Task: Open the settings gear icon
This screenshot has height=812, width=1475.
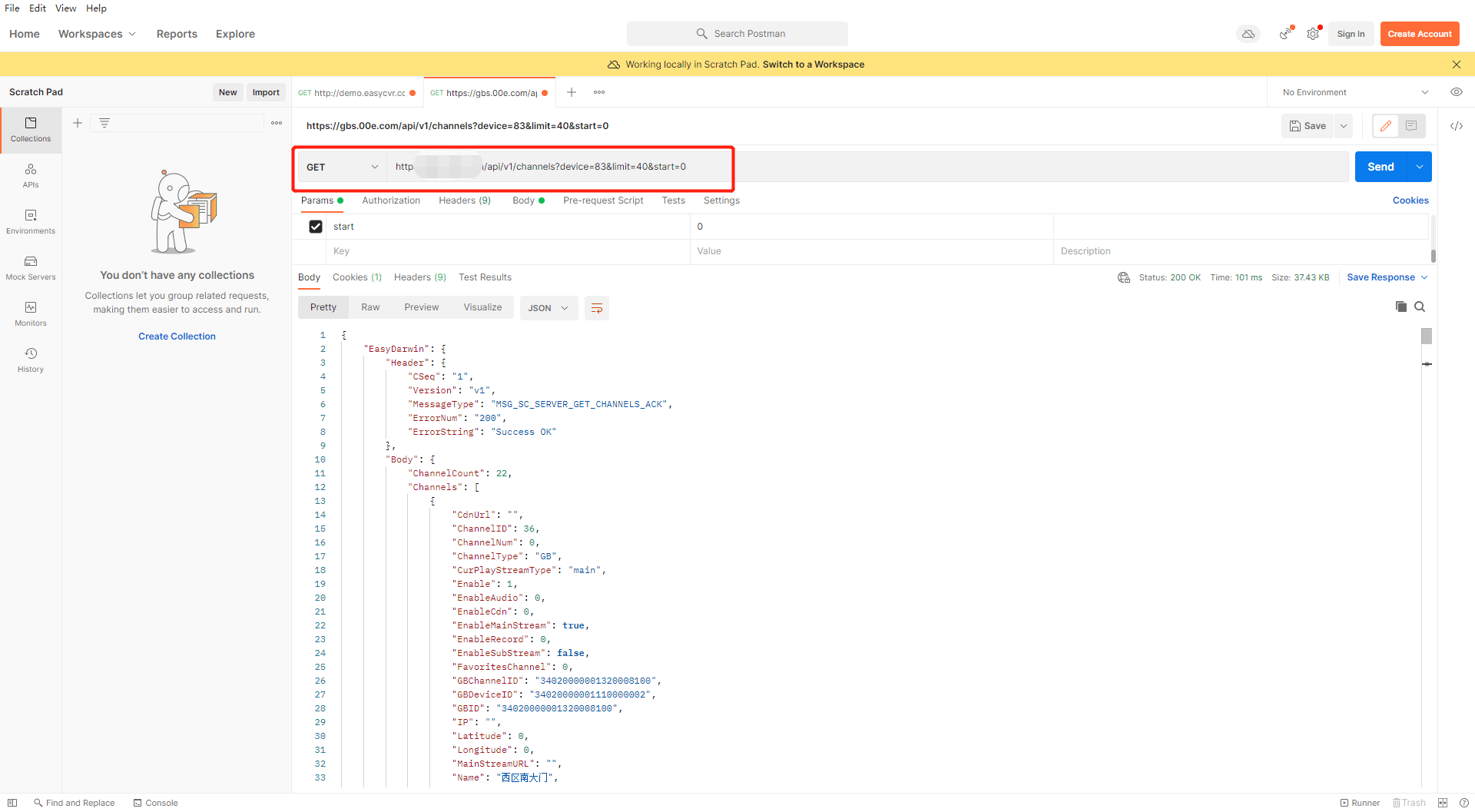Action: 1314,34
